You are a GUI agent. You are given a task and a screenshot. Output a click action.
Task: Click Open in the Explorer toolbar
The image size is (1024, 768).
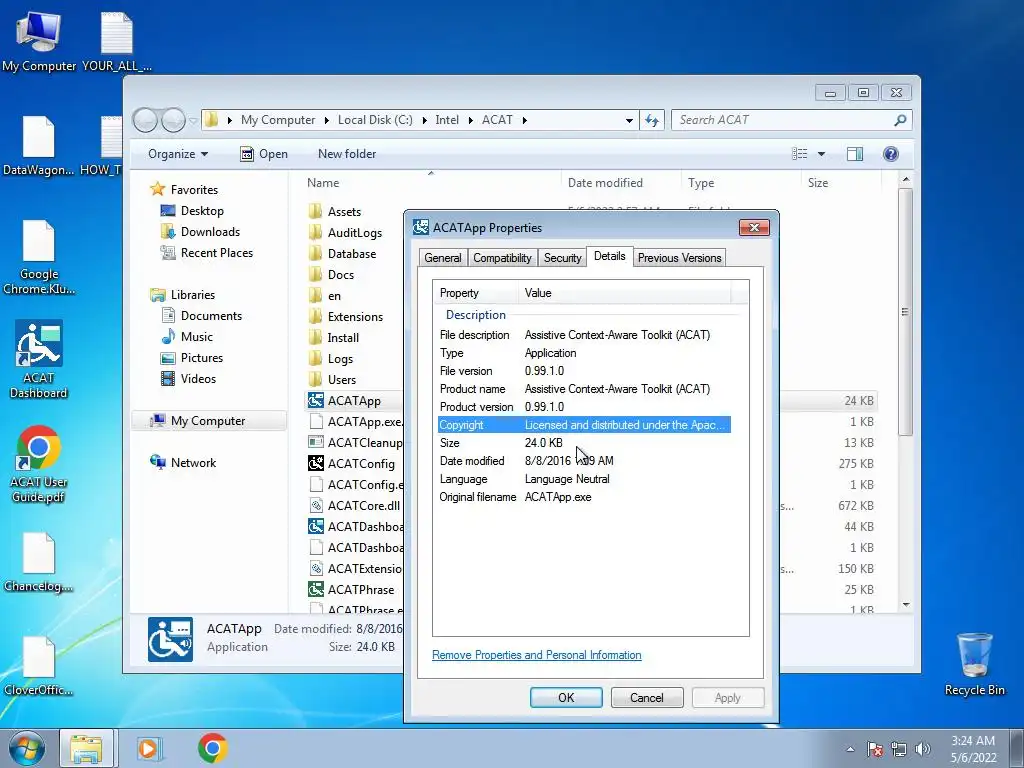click(x=264, y=154)
